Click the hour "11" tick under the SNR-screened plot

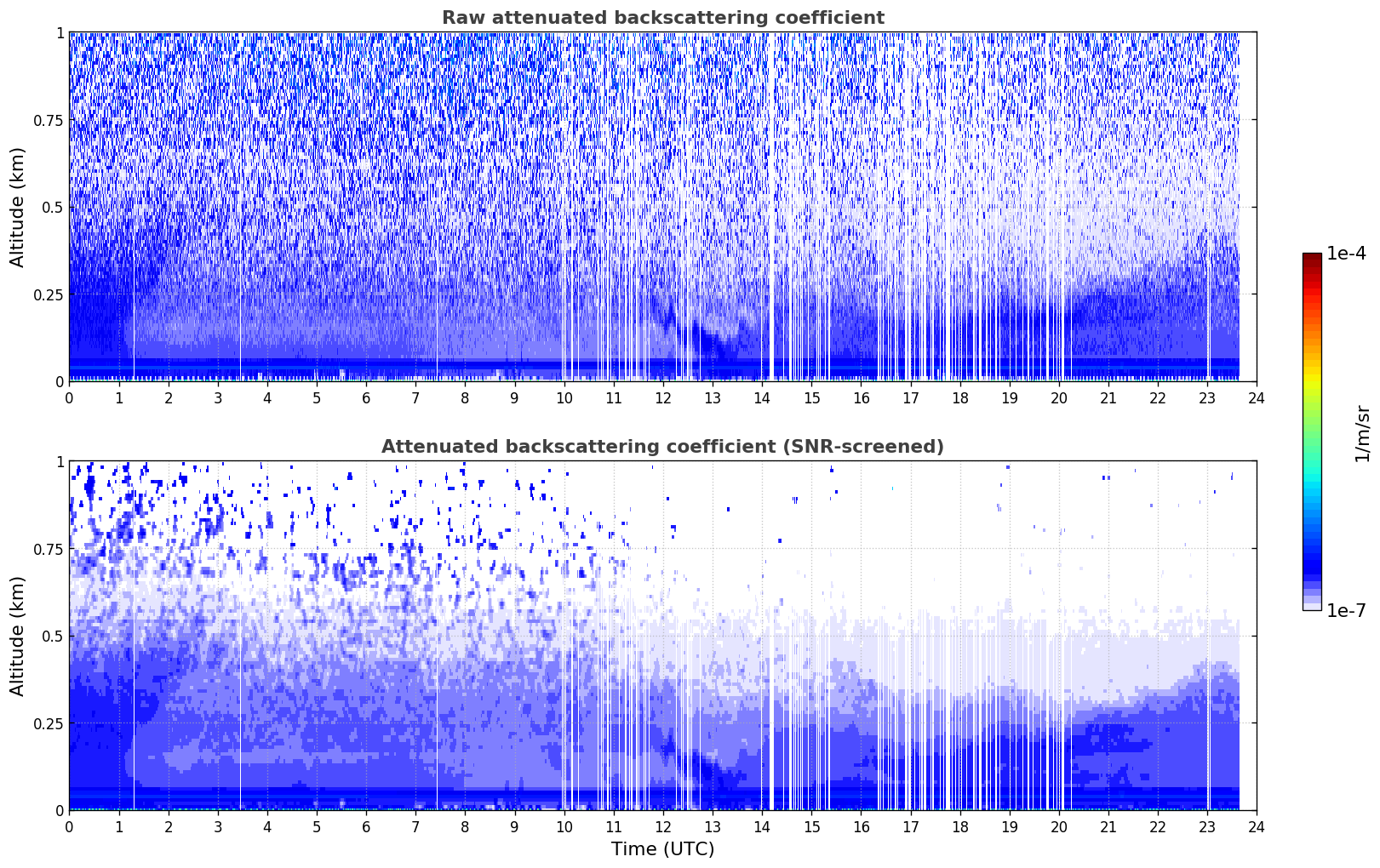pyautogui.click(x=614, y=826)
